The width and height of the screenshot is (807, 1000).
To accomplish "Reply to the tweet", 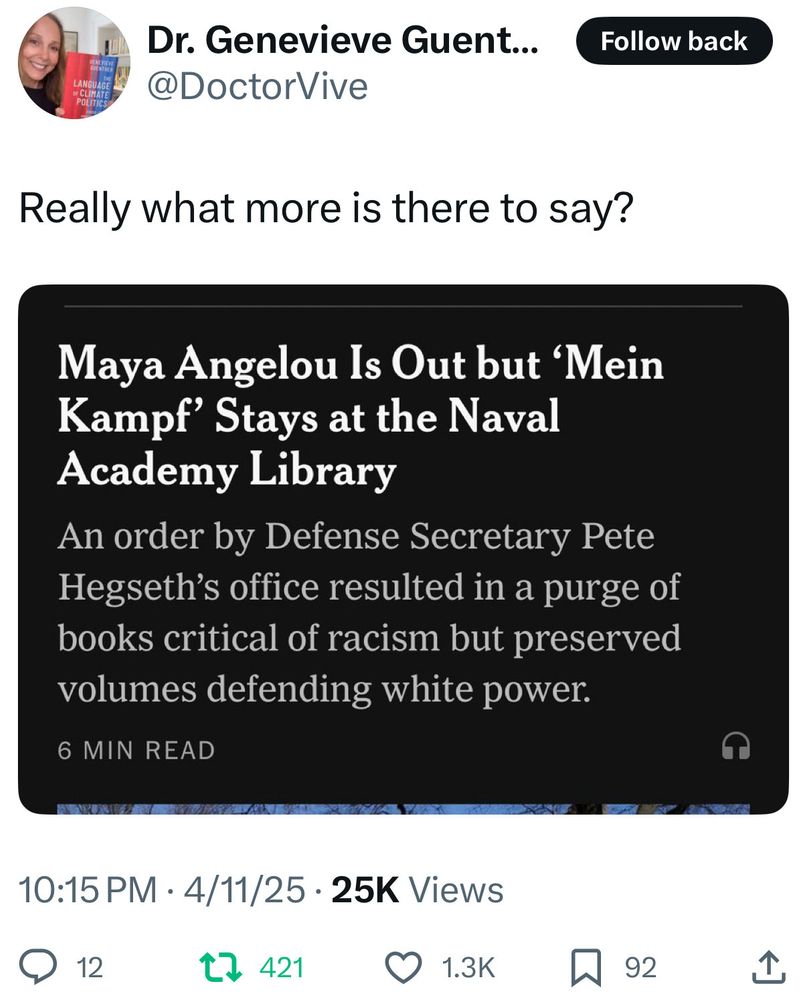I will 40,966.
